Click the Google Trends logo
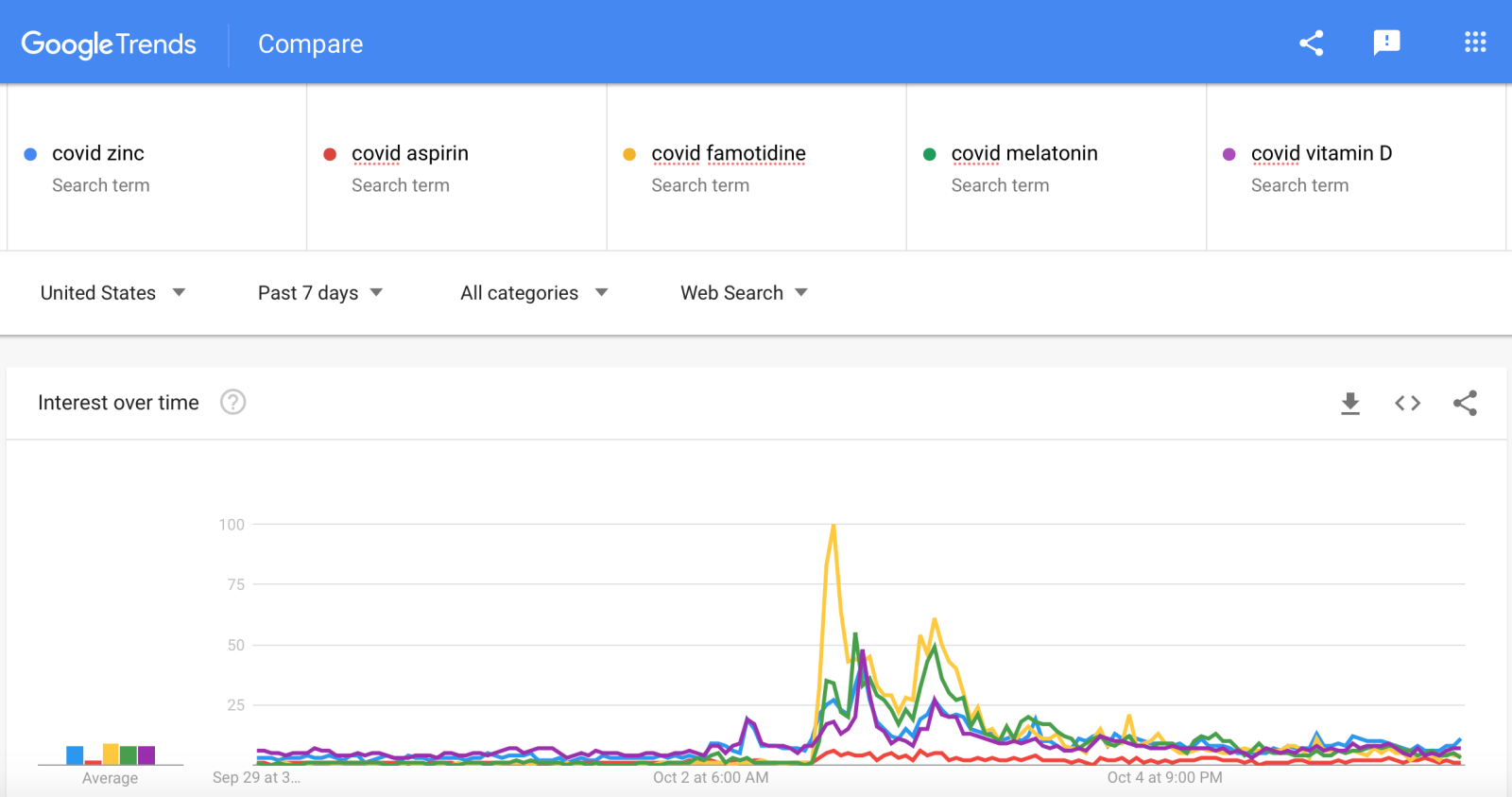 (x=109, y=44)
